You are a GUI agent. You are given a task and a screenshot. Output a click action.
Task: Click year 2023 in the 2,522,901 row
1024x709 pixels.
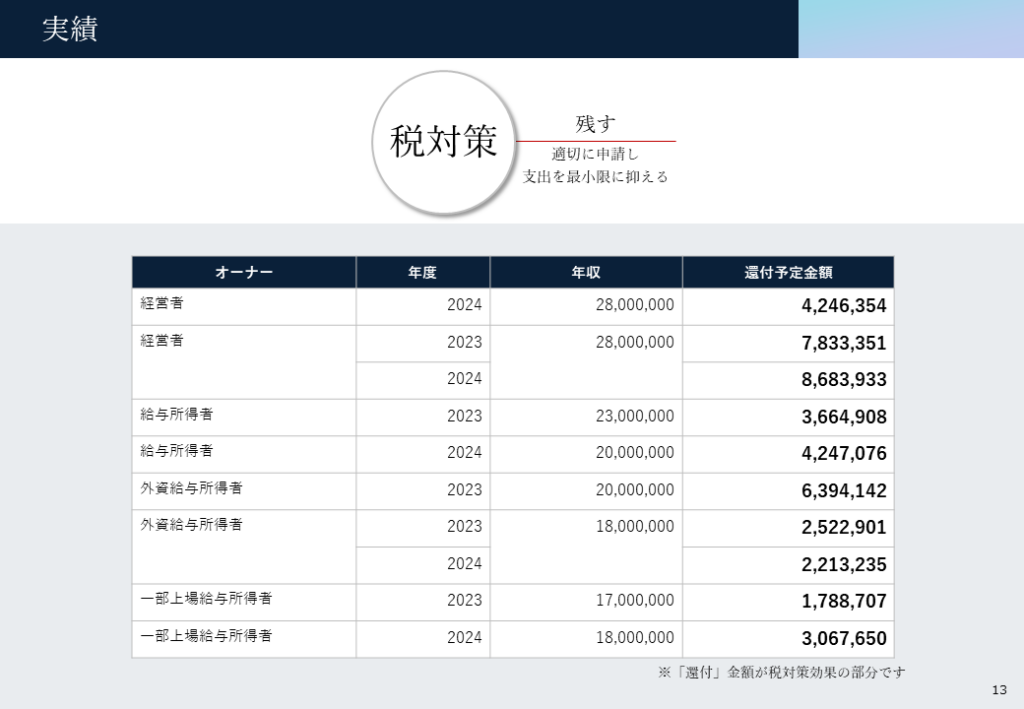[464, 526]
